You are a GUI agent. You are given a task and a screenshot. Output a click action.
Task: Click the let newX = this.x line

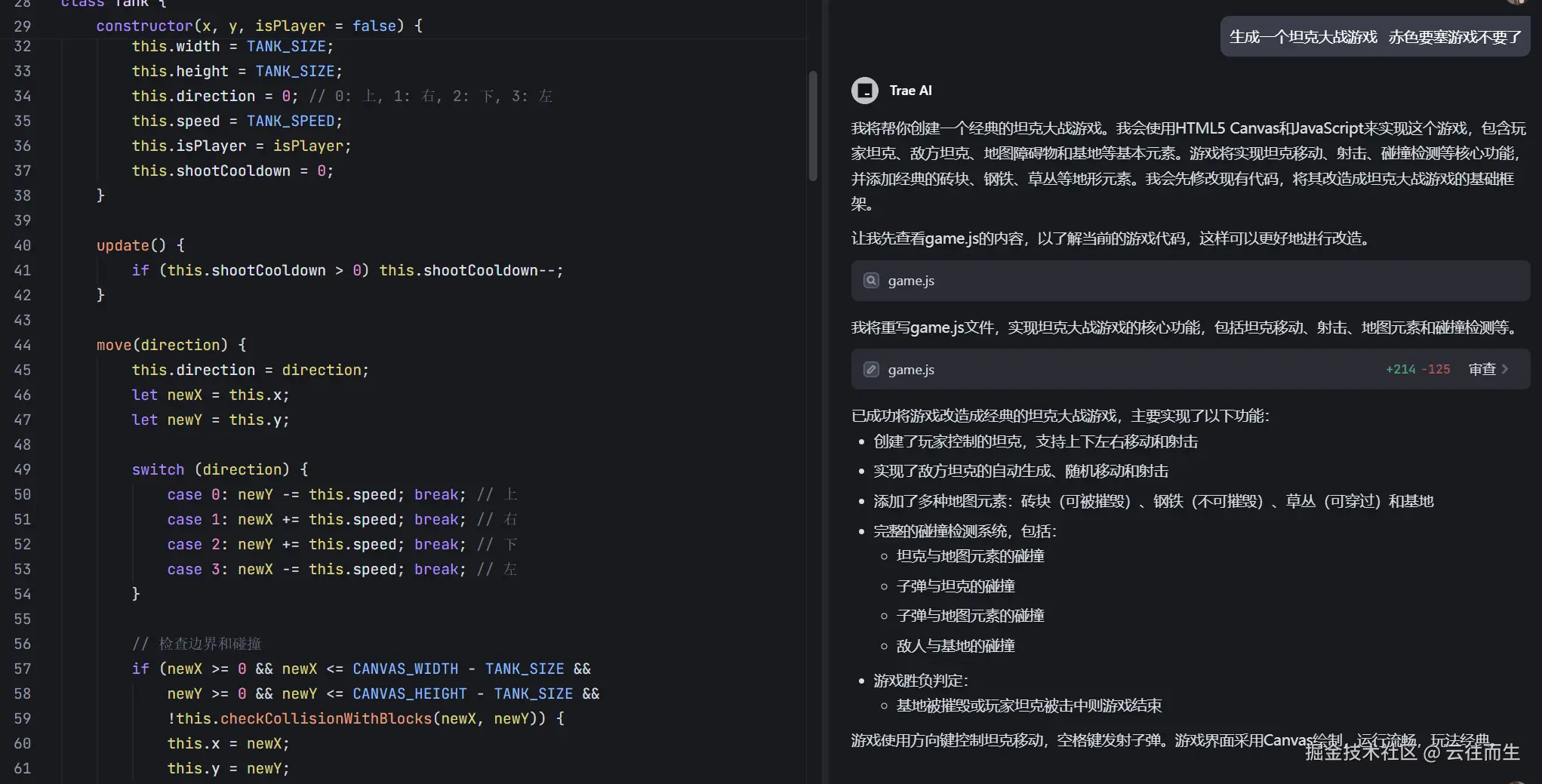coord(211,395)
